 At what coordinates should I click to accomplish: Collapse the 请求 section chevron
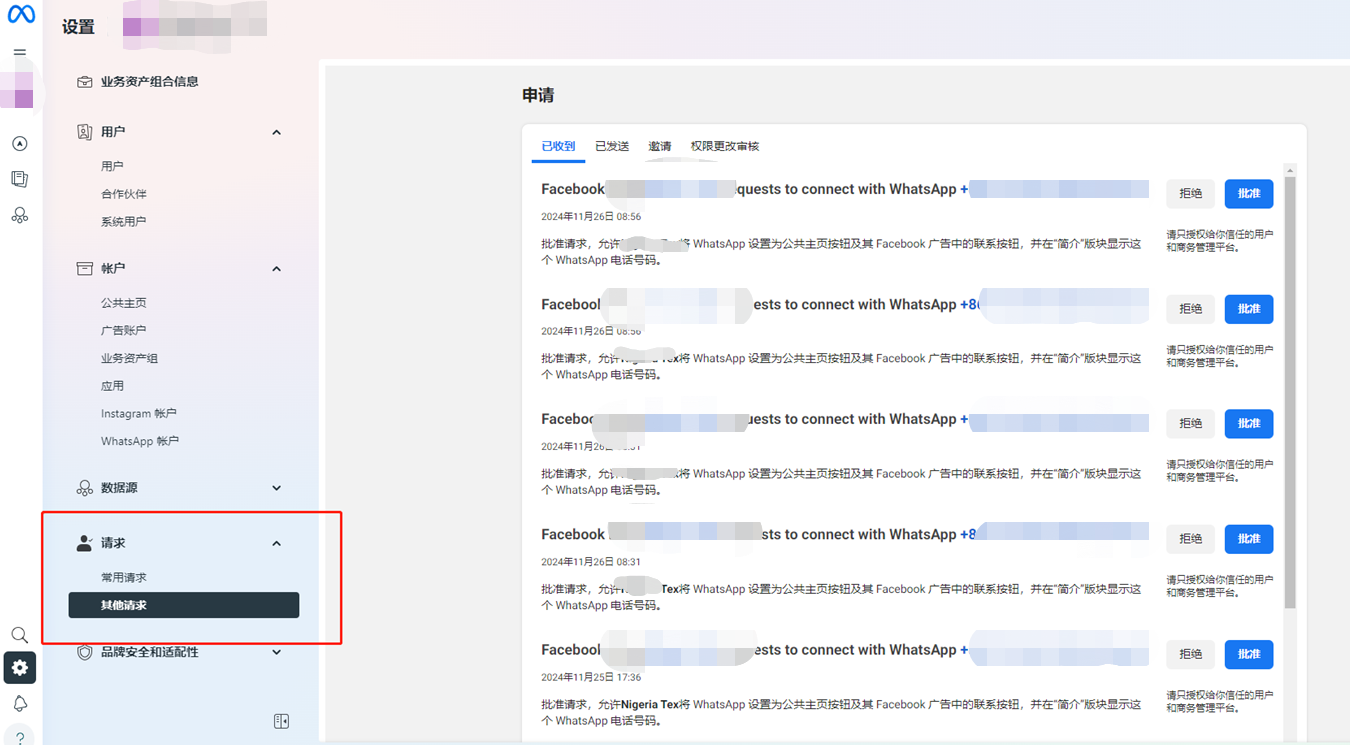tap(277, 543)
